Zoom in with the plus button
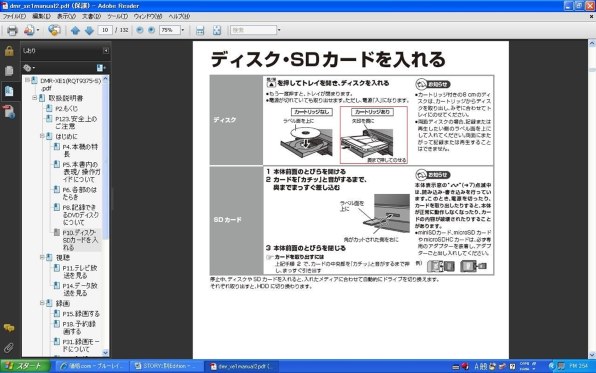This screenshot has height=373, width=596. [151, 30]
